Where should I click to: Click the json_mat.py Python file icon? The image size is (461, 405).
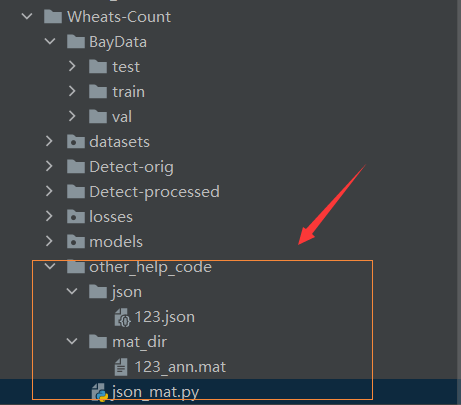(100, 392)
